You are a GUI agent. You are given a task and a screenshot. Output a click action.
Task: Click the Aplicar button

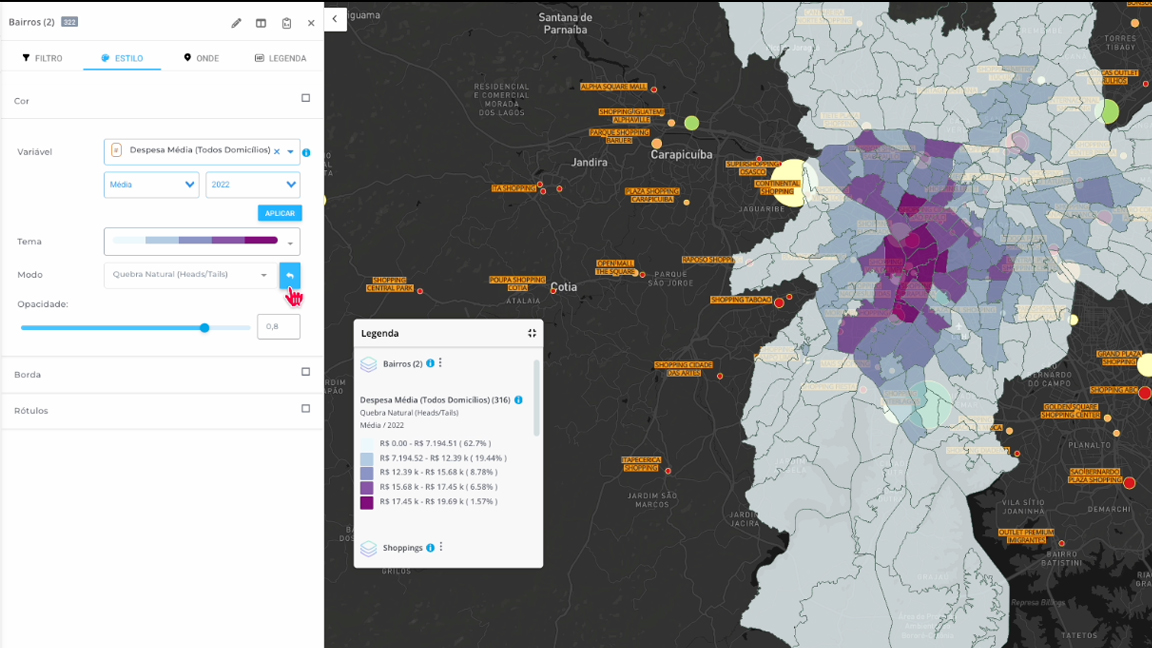[279, 213]
